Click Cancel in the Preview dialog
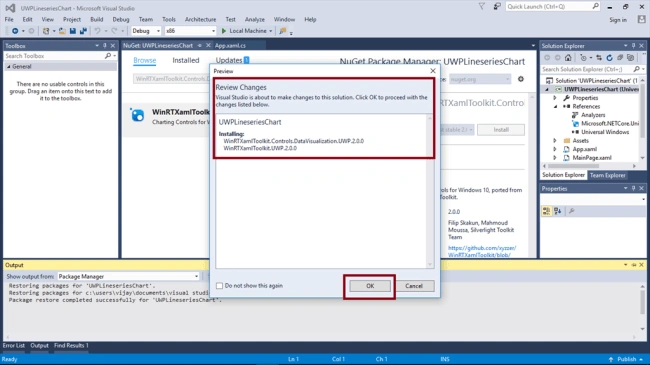 pos(414,286)
